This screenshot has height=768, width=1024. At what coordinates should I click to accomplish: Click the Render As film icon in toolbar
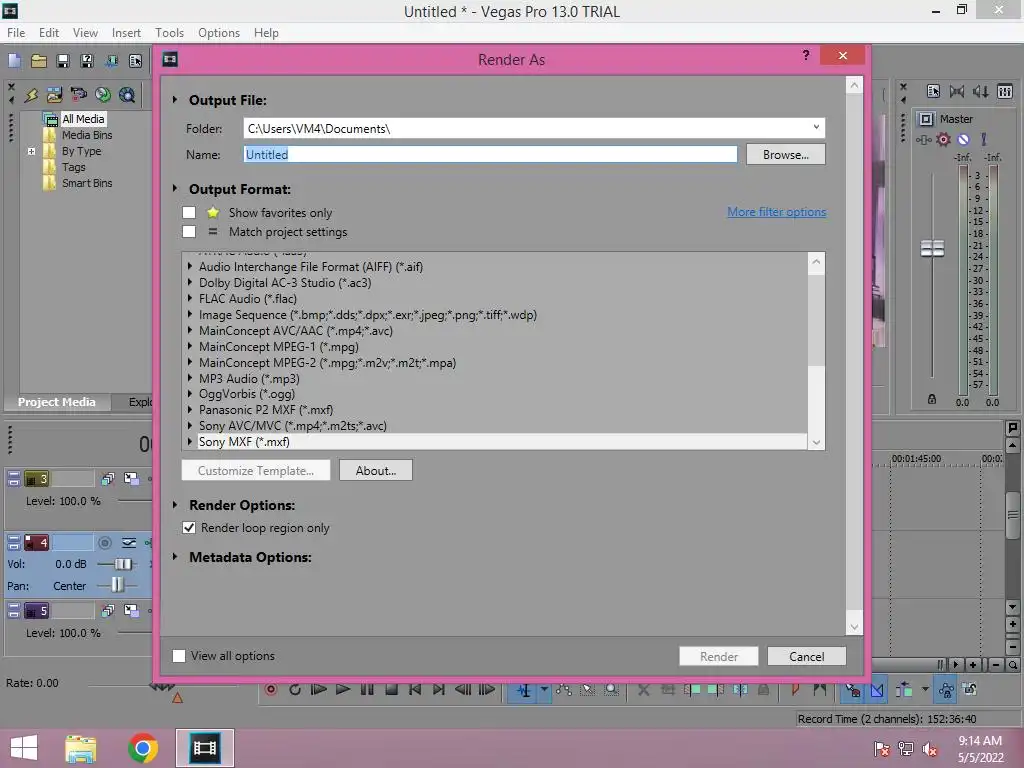(111, 61)
